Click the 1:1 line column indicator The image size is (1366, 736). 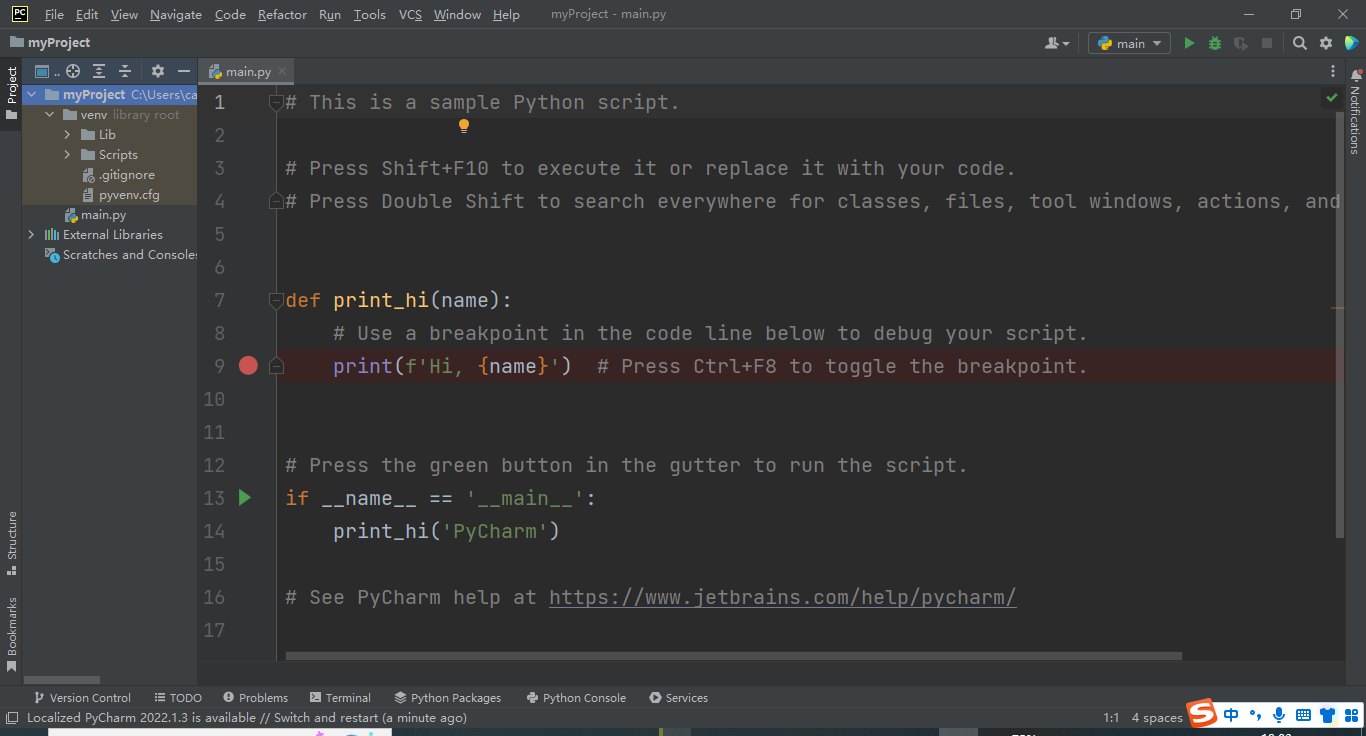(x=1111, y=718)
